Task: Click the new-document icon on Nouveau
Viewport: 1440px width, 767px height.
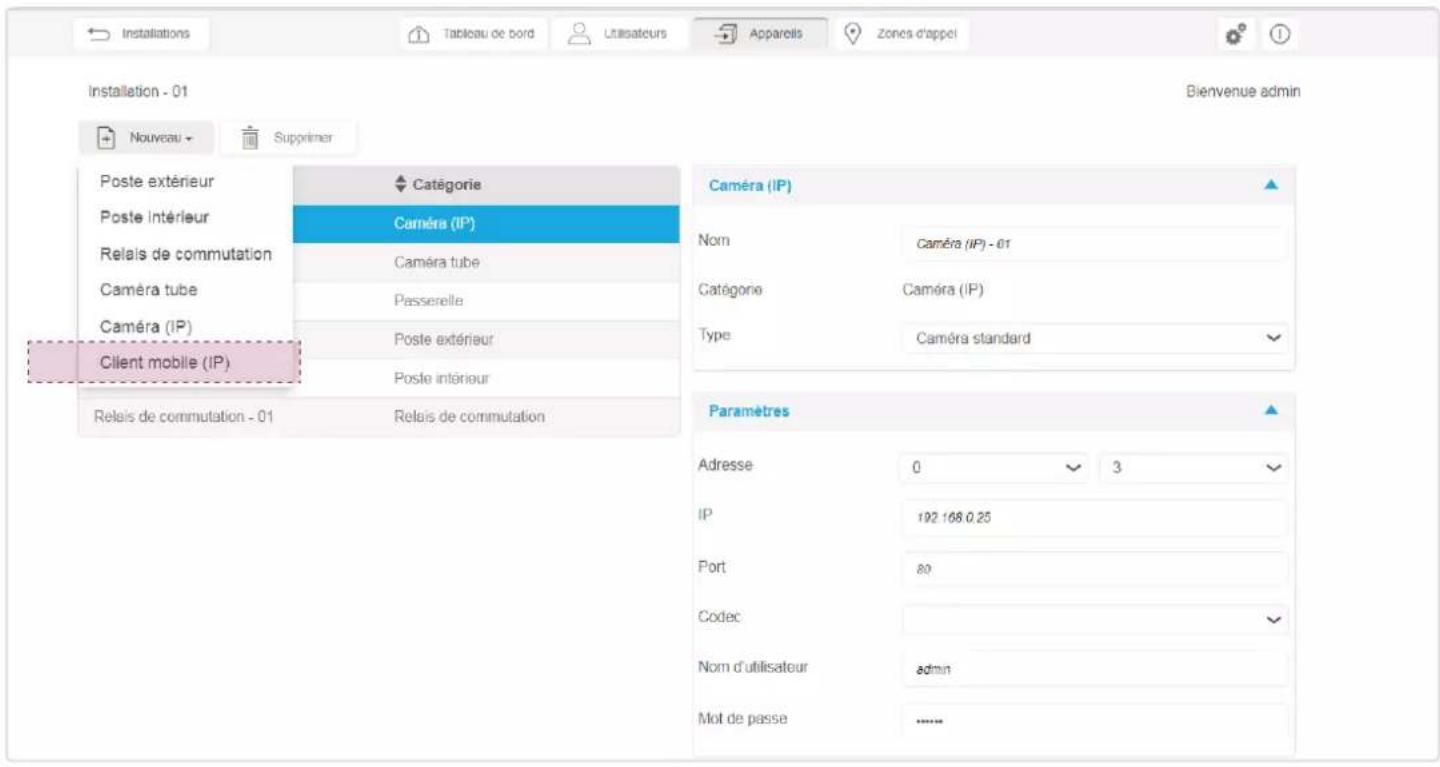Action: click(106, 138)
